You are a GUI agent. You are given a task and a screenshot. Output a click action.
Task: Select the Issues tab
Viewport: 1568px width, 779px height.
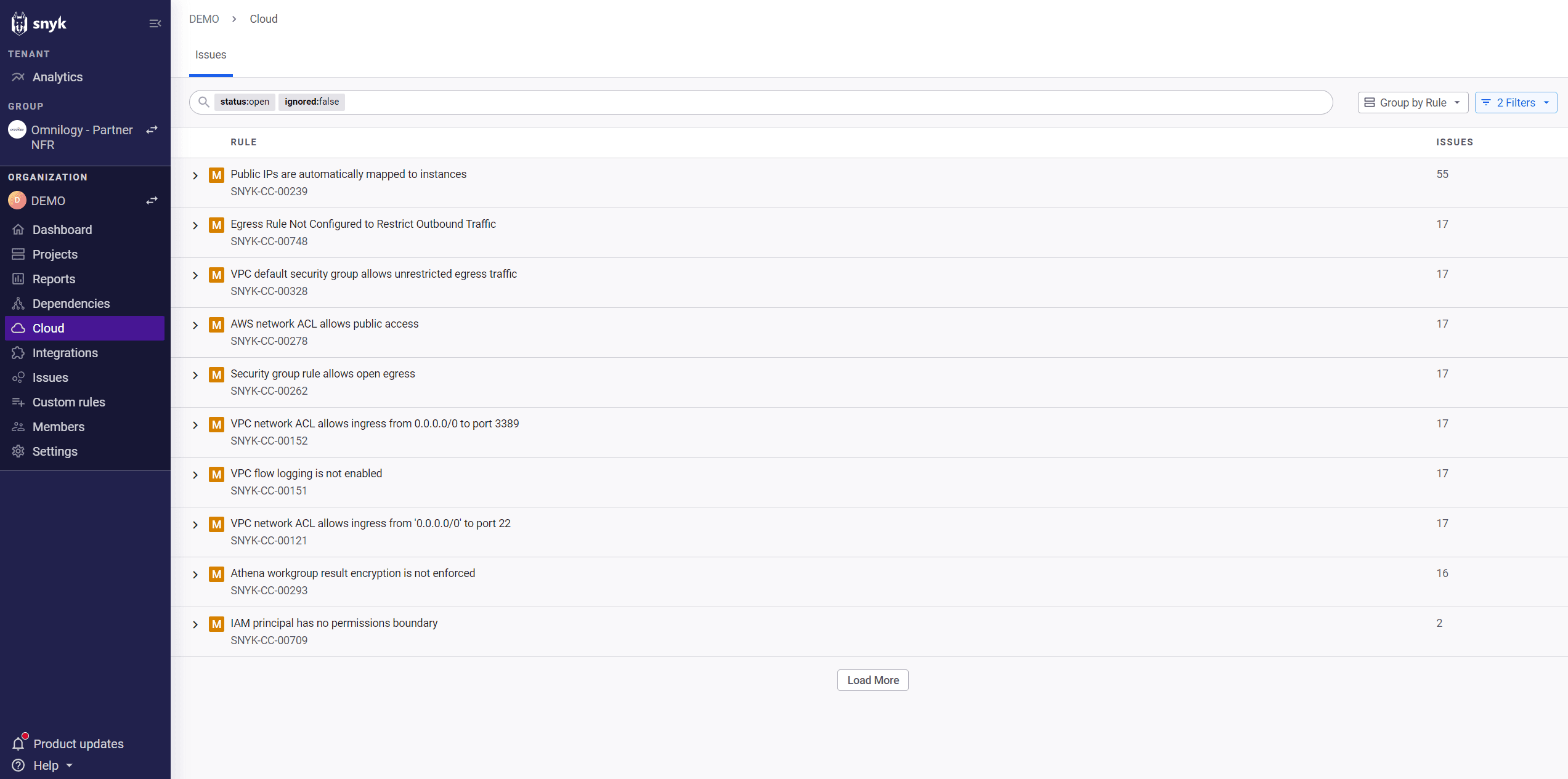pos(211,55)
